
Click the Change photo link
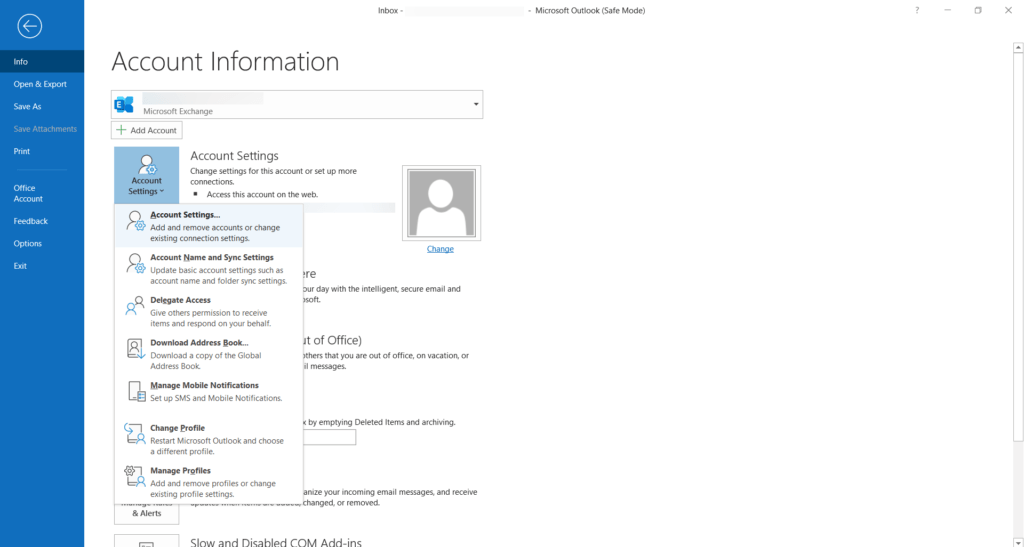coord(440,249)
